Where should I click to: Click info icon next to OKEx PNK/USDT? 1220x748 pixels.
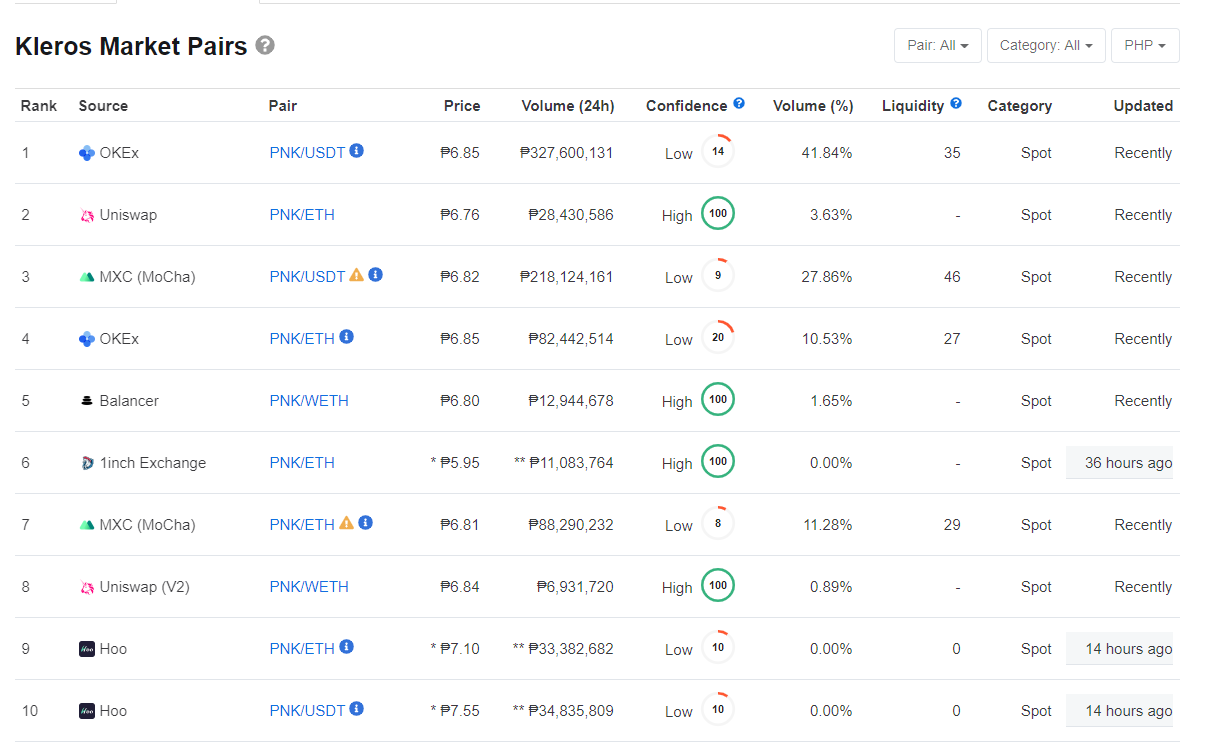[357, 151]
